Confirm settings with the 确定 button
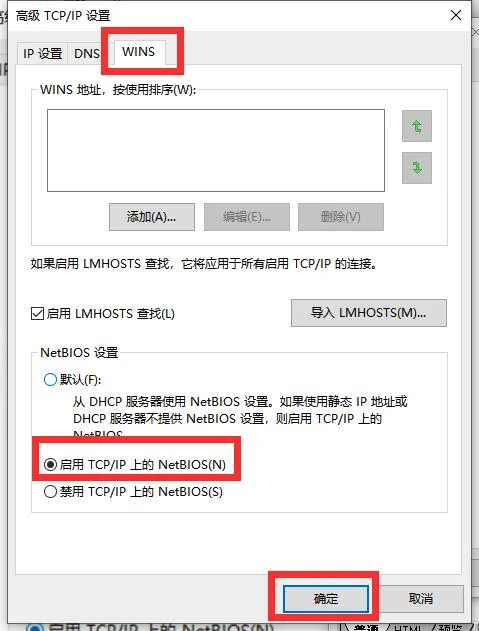This screenshot has height=631, width=479. point(326,598)
